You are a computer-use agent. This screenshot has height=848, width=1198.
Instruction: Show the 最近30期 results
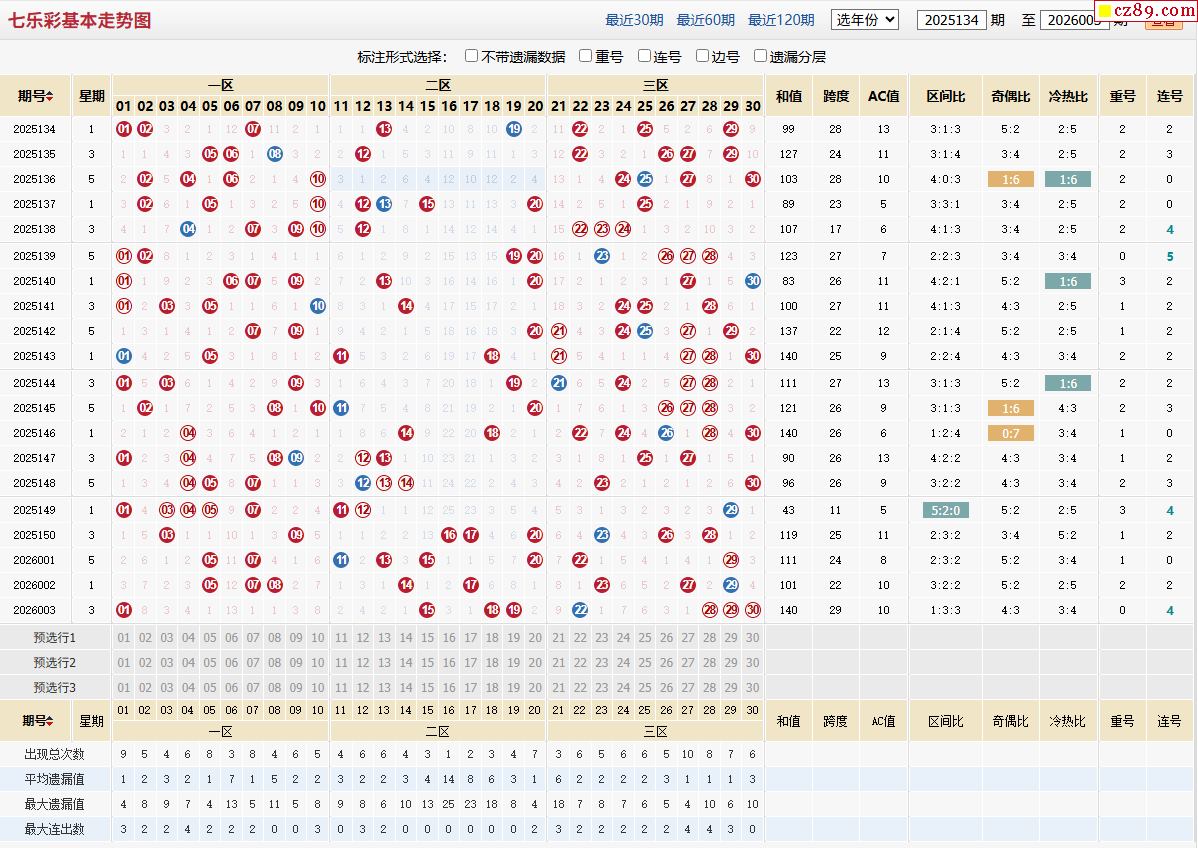pyautogui.click(x=634, y=20)
